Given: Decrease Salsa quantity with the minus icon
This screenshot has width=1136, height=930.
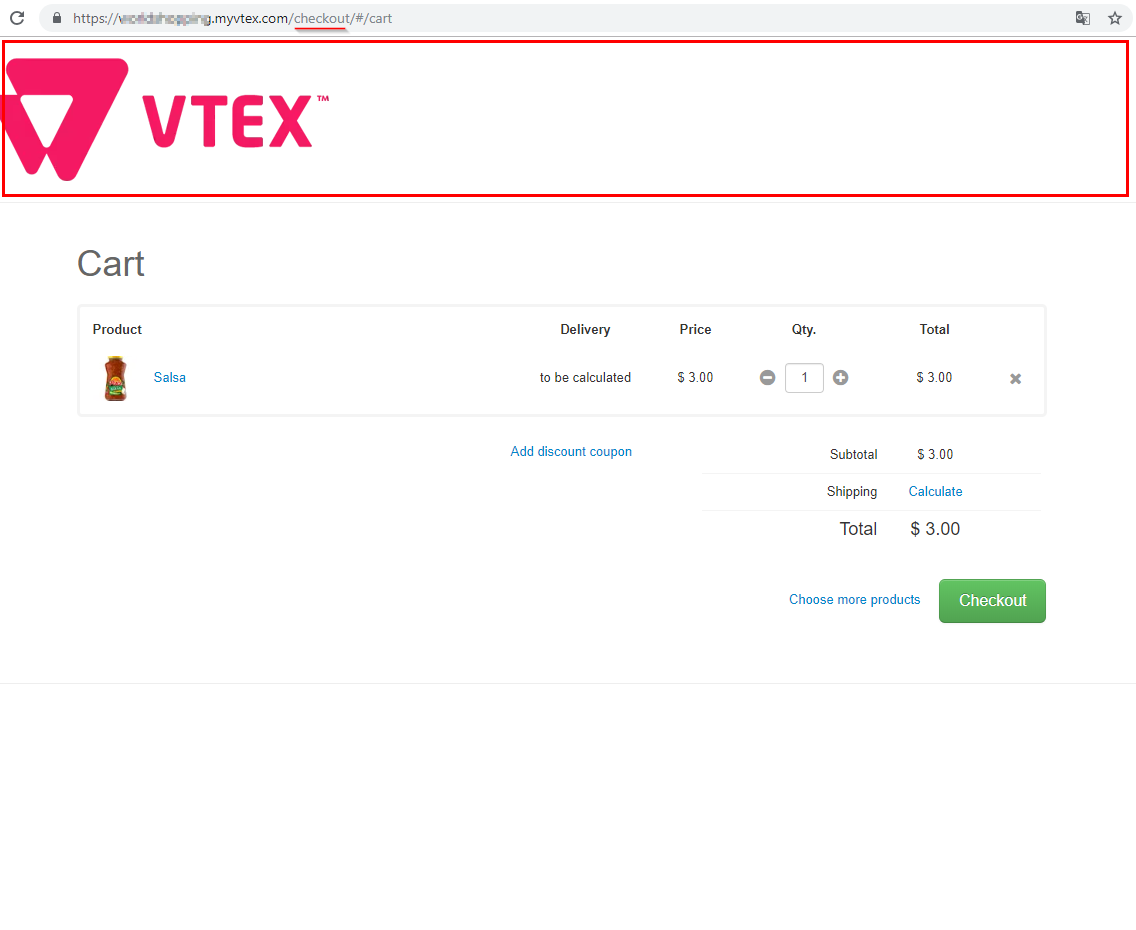Looking at the screenshot, I should (767, 378).
